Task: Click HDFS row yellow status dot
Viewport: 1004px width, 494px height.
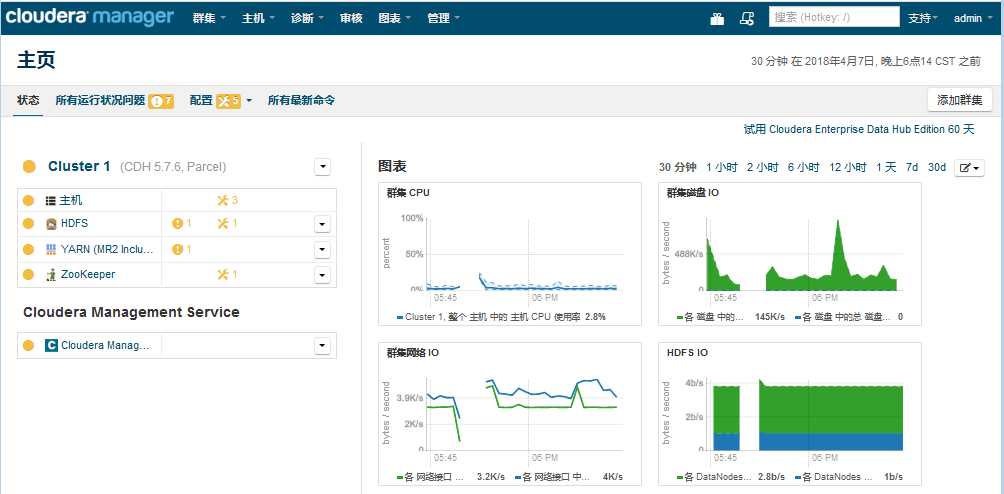Action: 28,224
